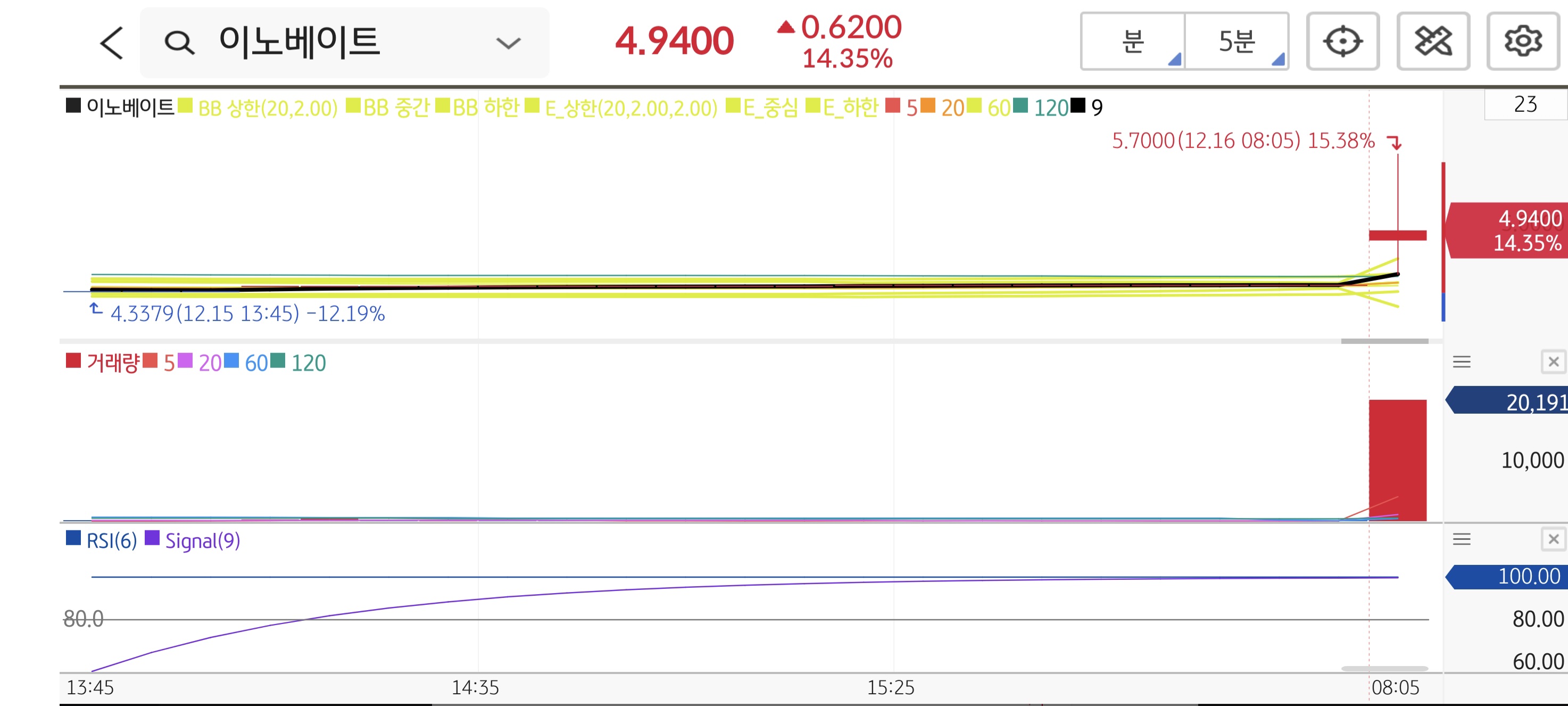Open volume panel menu lines icon
Screen dimensions: 1568x706
pyautogui.click(x=1462, y=362)
